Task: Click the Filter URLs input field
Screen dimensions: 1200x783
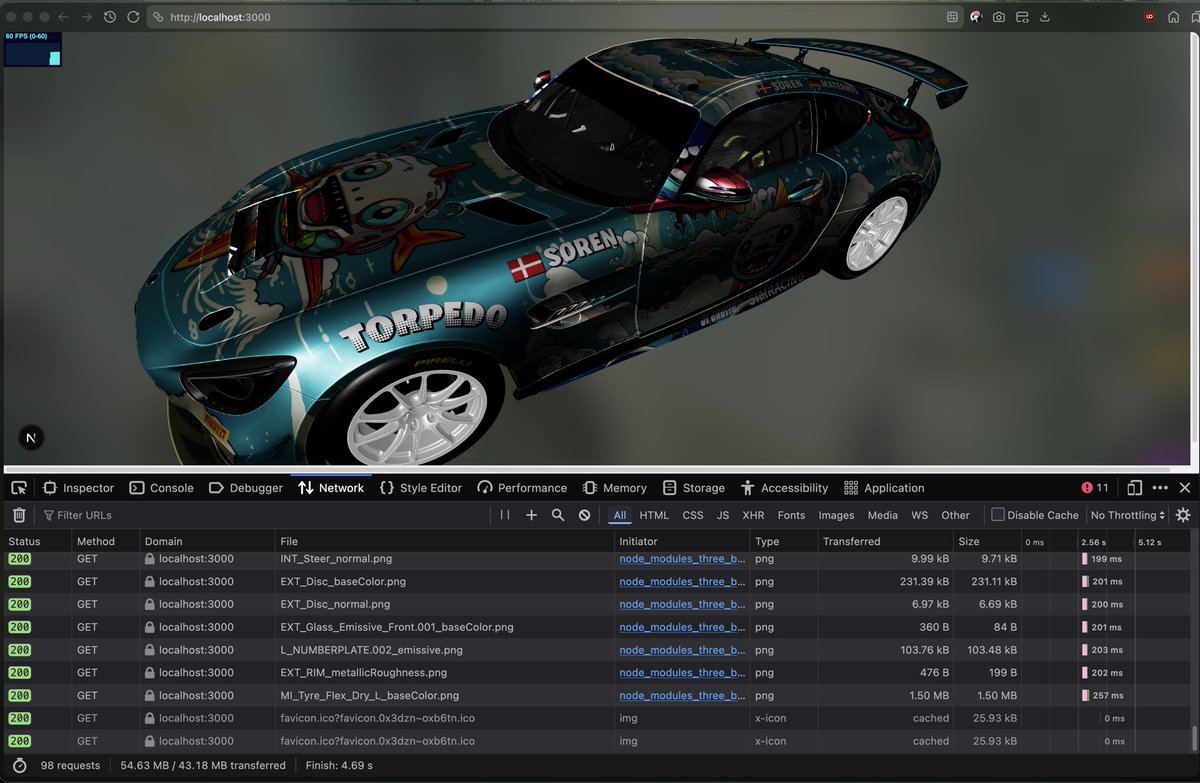Action: coord(265,515)
